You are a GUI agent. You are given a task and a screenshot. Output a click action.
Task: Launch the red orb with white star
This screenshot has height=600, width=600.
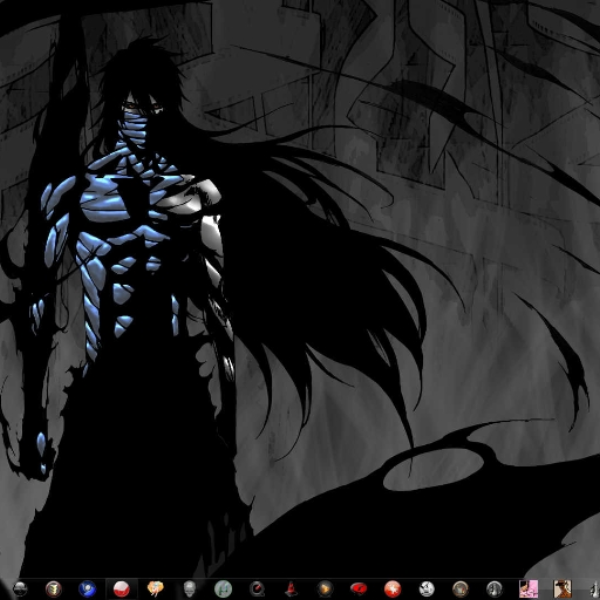pyautogui.click(x=393, y=589)
